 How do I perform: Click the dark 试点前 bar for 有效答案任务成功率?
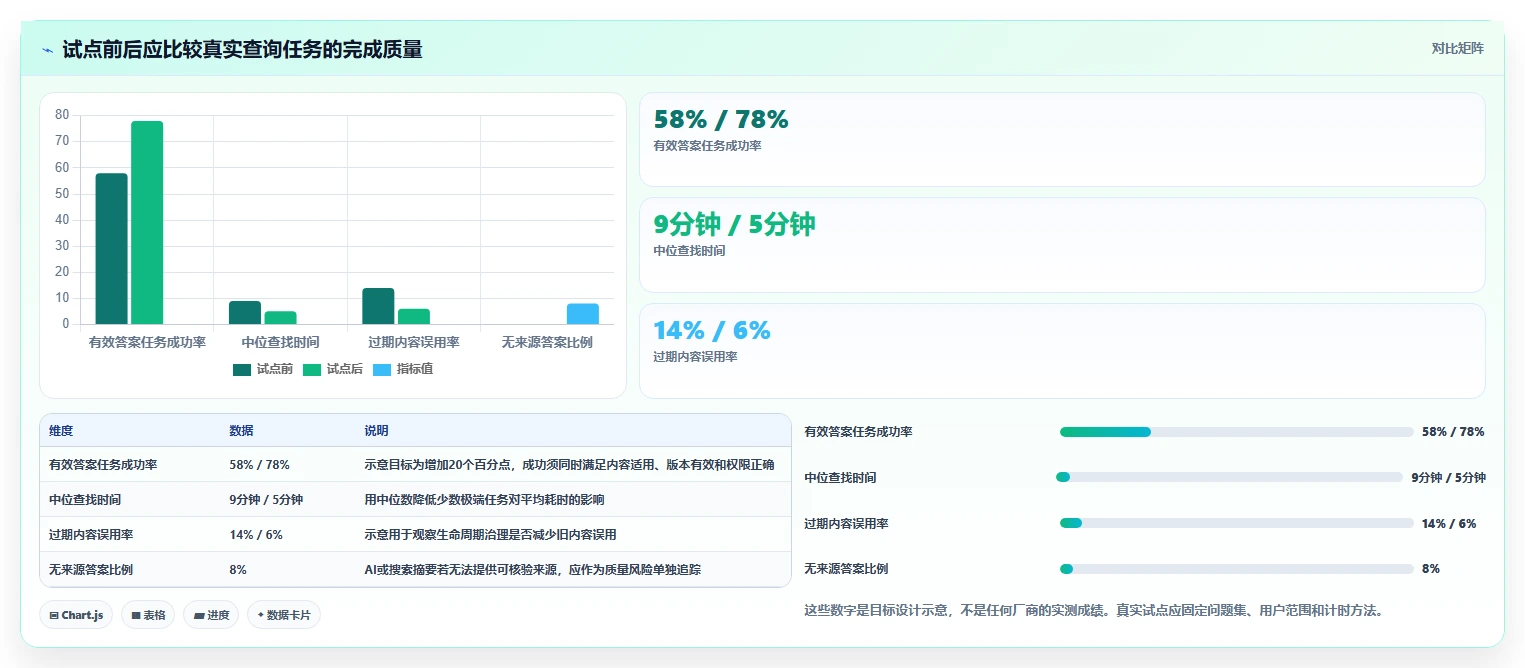(111, 249)
